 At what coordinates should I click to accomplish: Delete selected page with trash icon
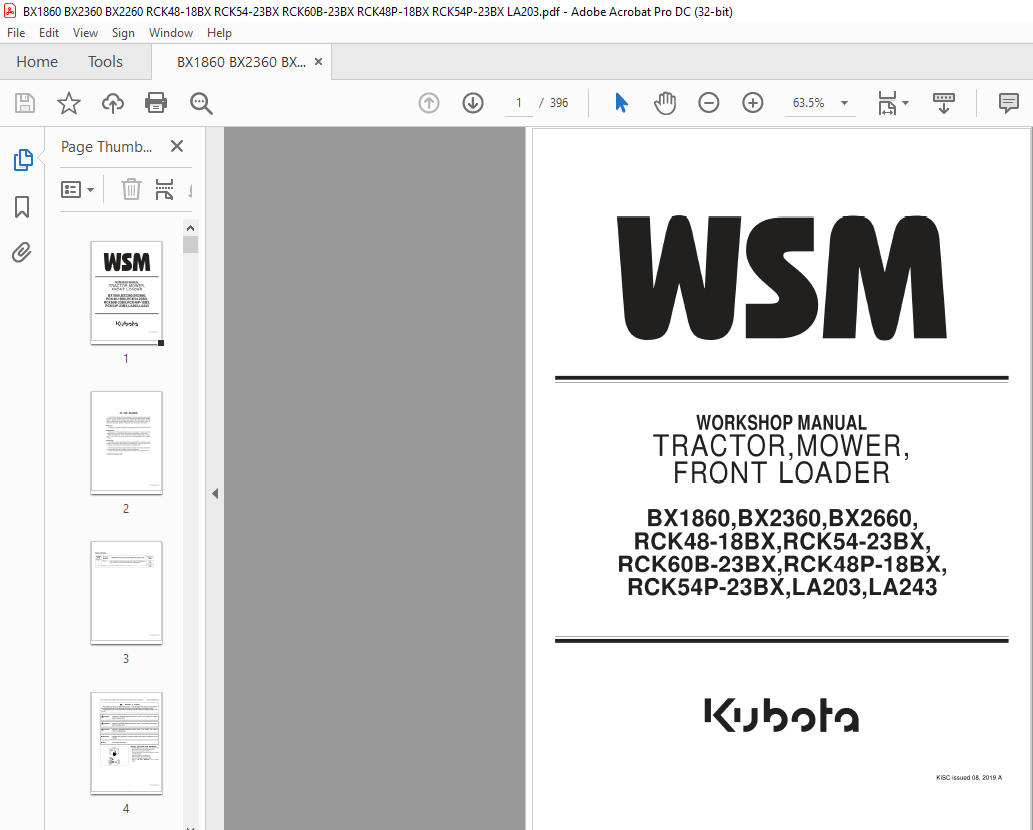click(x=131, y=190)
